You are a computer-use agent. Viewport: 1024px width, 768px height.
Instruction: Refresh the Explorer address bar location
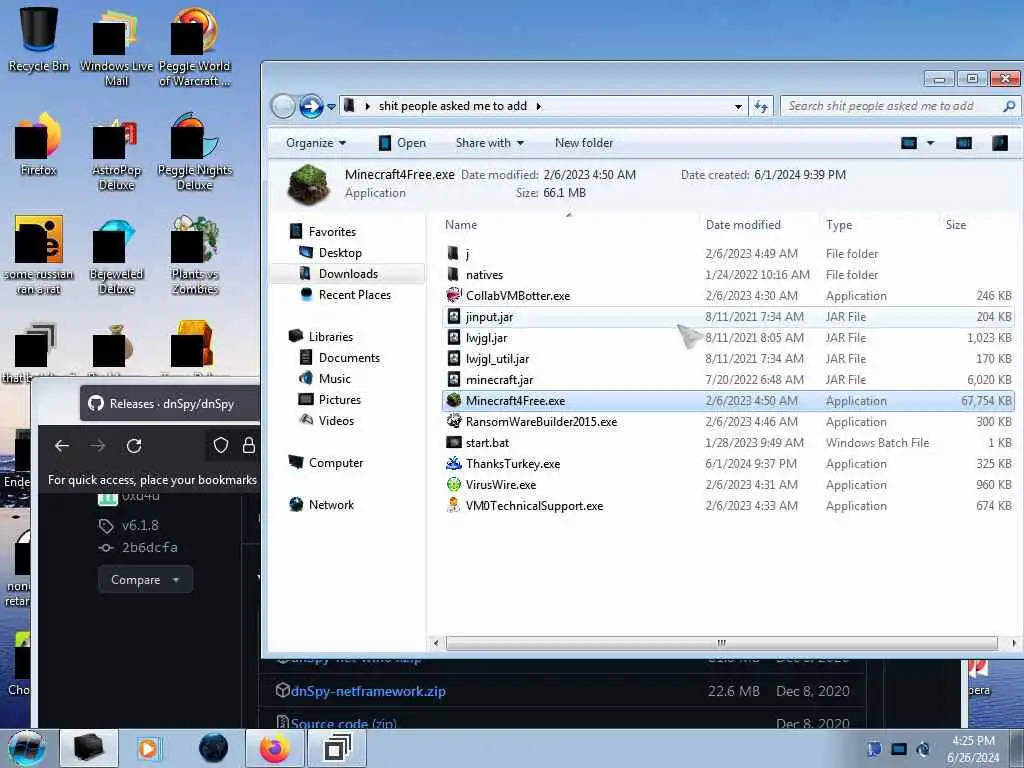761,106
